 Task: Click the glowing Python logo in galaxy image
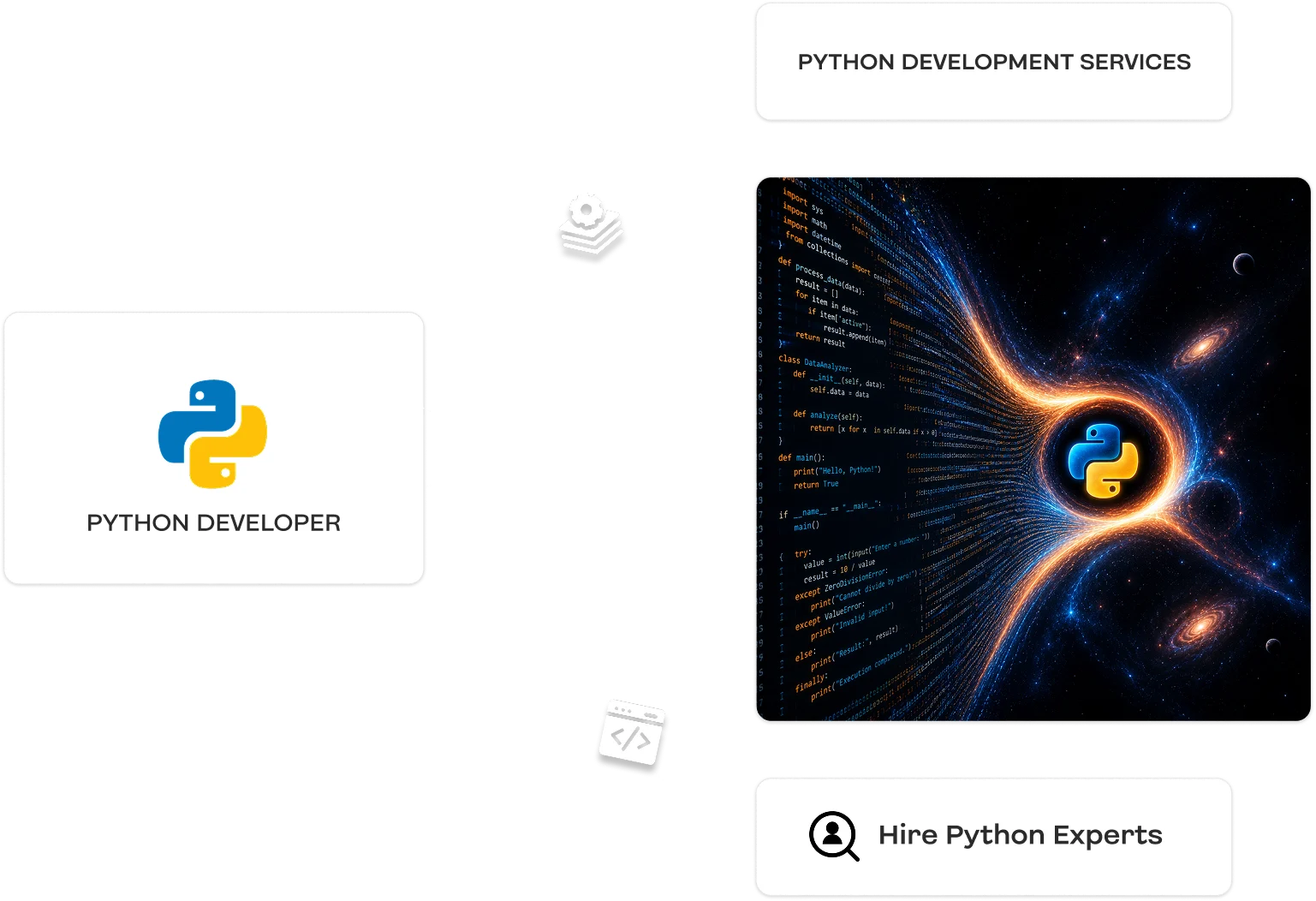1103,461
